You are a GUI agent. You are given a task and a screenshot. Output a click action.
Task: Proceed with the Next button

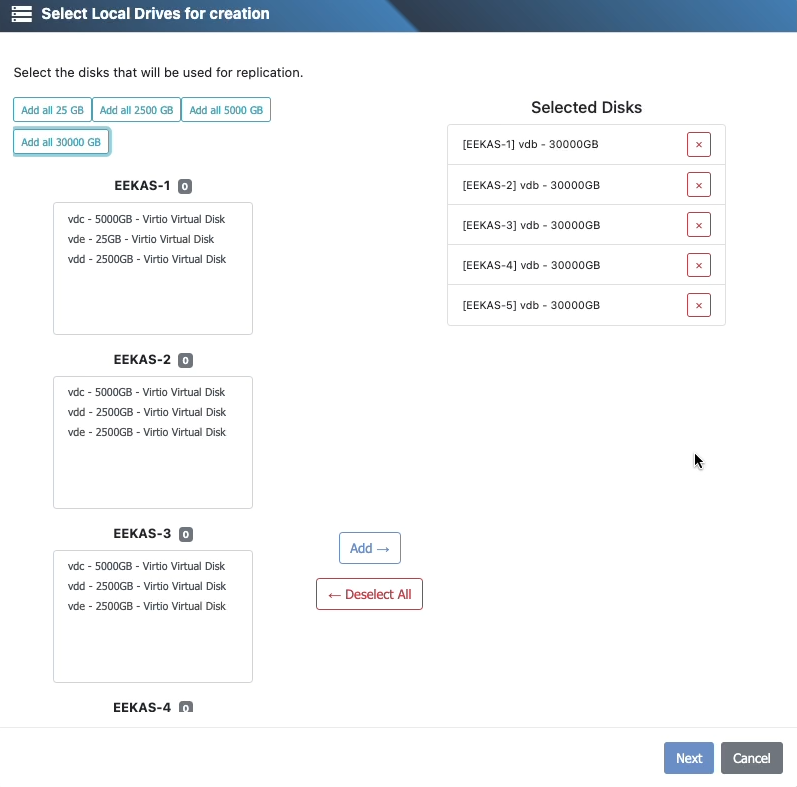click(x=688, y=758)
